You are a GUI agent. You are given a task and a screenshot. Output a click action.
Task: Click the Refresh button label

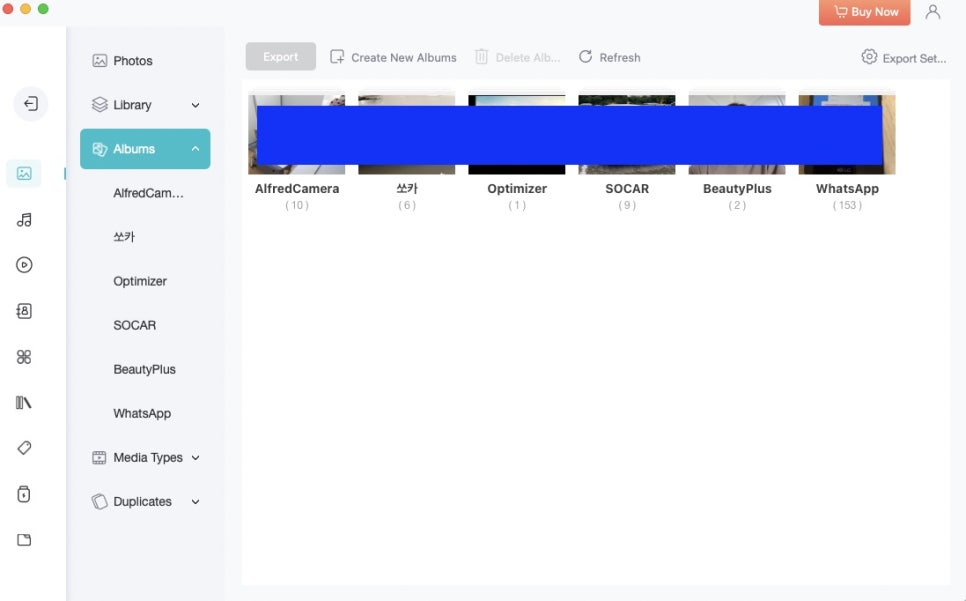[x=620, y=57]
